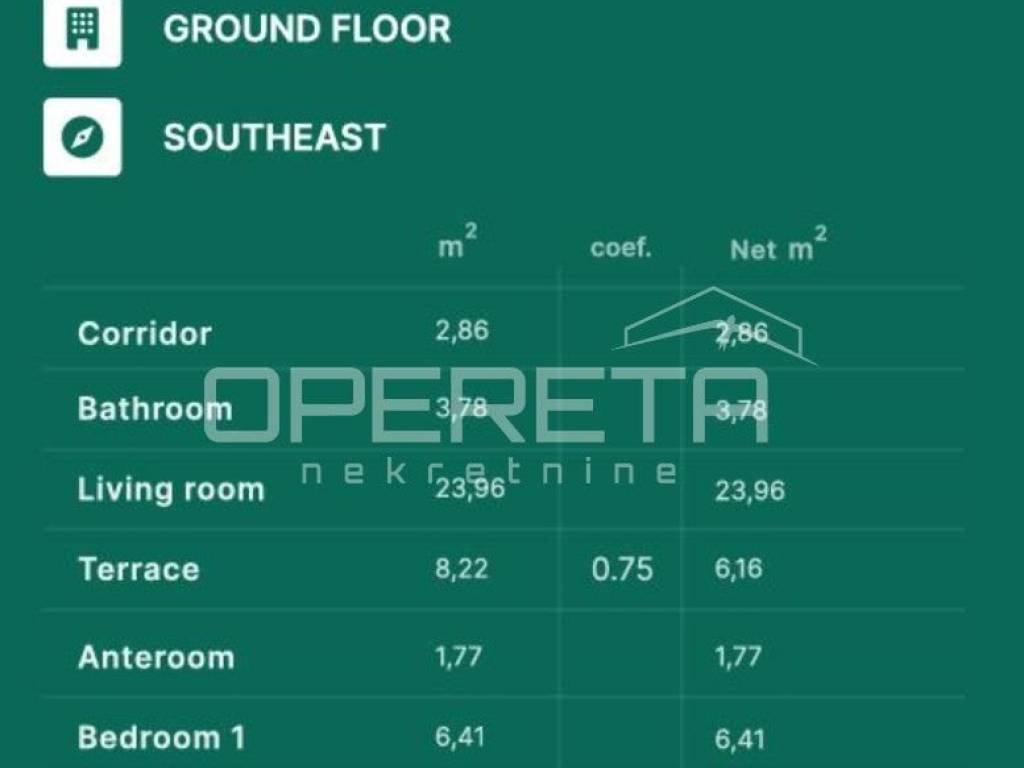Click the Terrace coefficient 0.75

point(622,569)
